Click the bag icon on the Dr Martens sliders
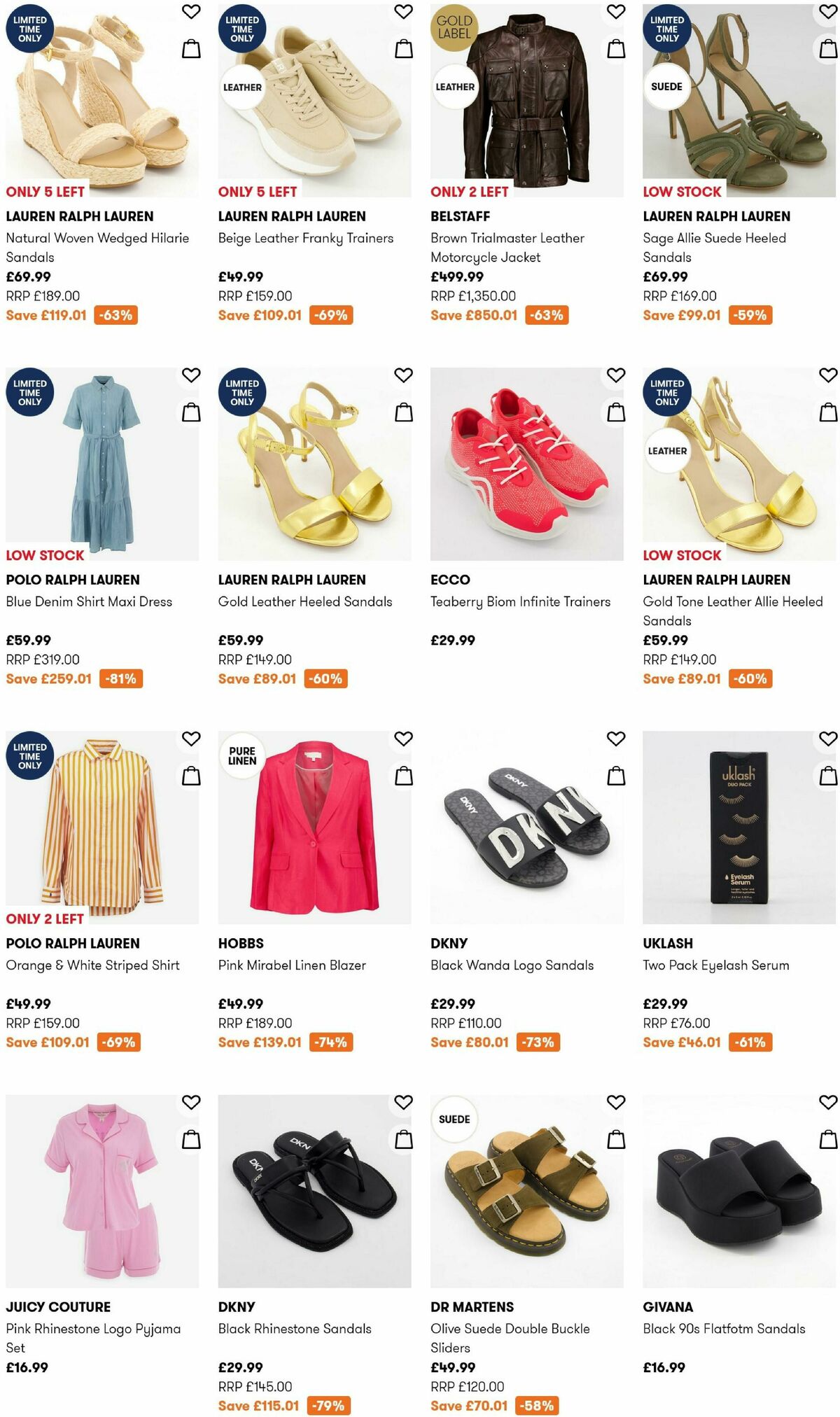This screenshot has height=1417, width=840. coord(614,1140)
